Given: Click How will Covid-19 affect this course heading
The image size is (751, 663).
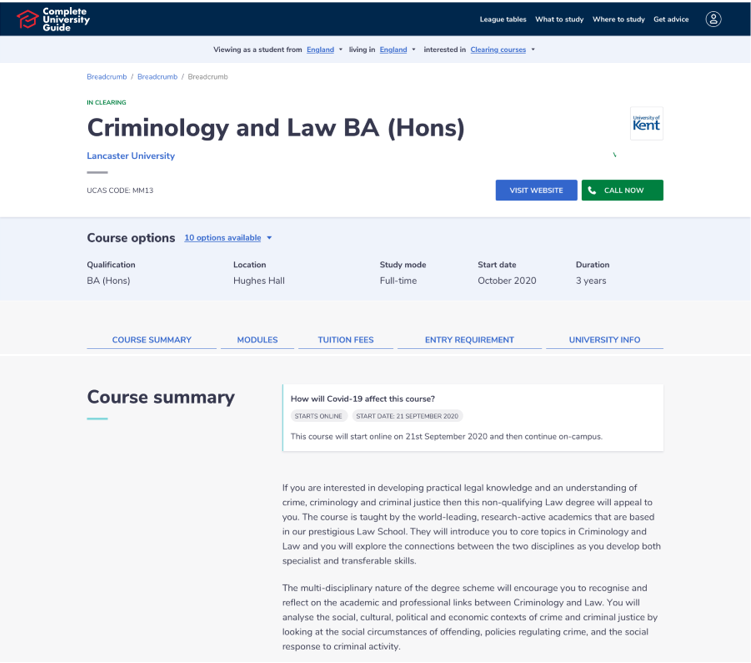Looking at the screenshot, I should tap(363, 399).
